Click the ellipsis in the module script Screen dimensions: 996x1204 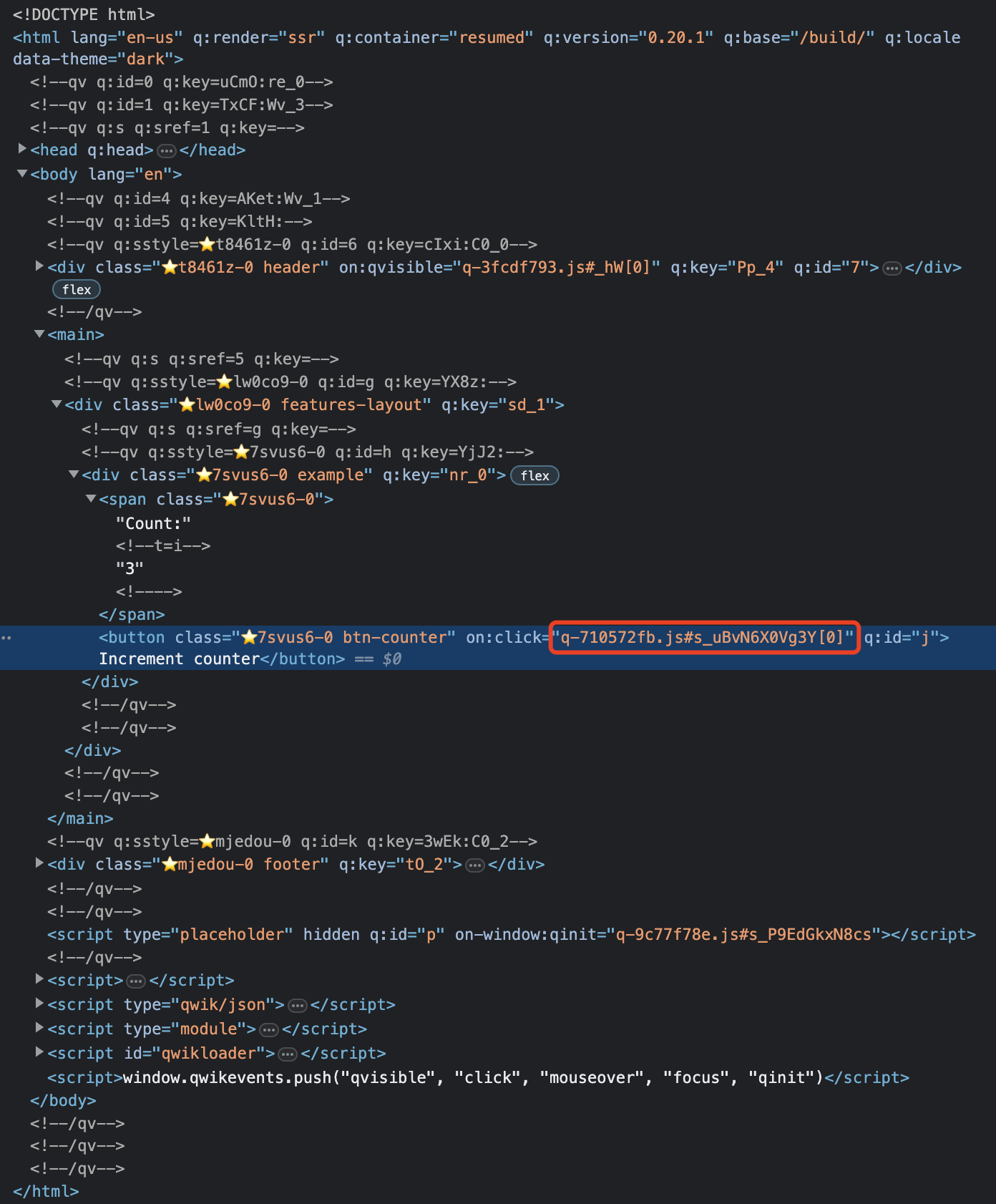click(x=269, y=1030)
